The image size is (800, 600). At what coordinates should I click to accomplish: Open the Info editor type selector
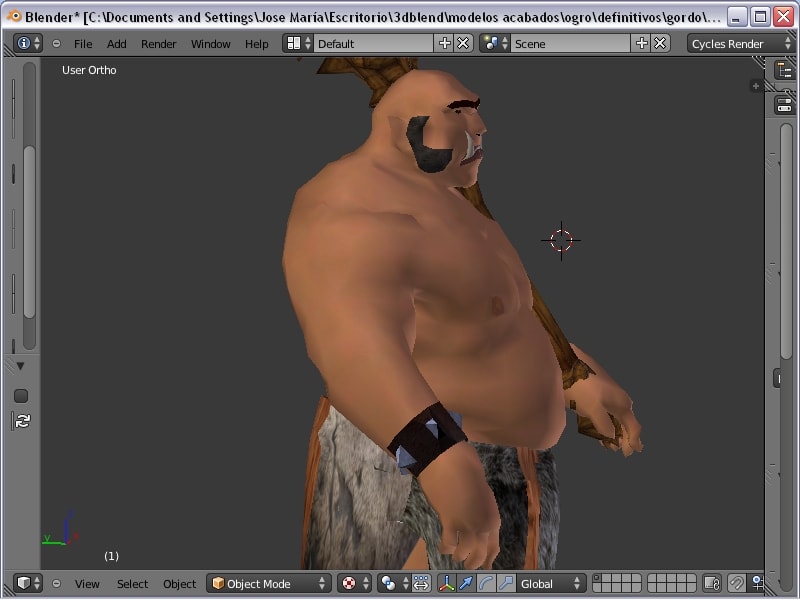27,44
